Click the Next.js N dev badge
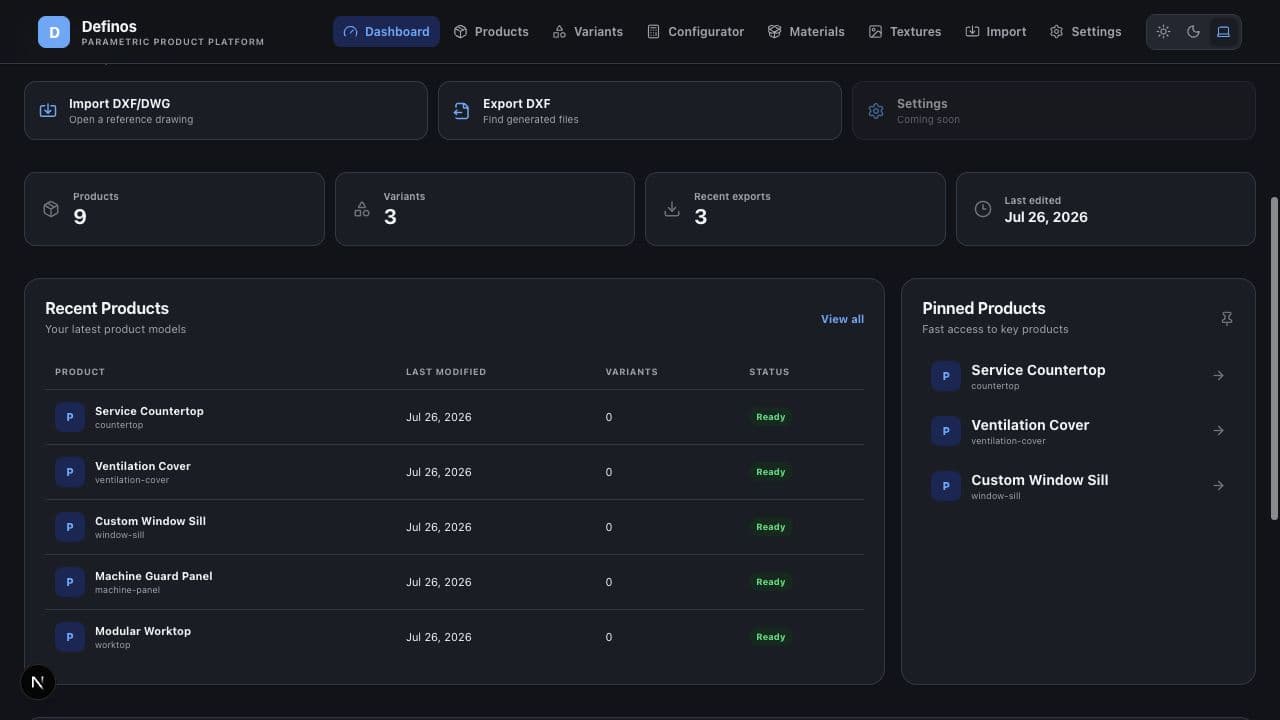Viewport: 1280px width, 720px height. pos(38,682)
